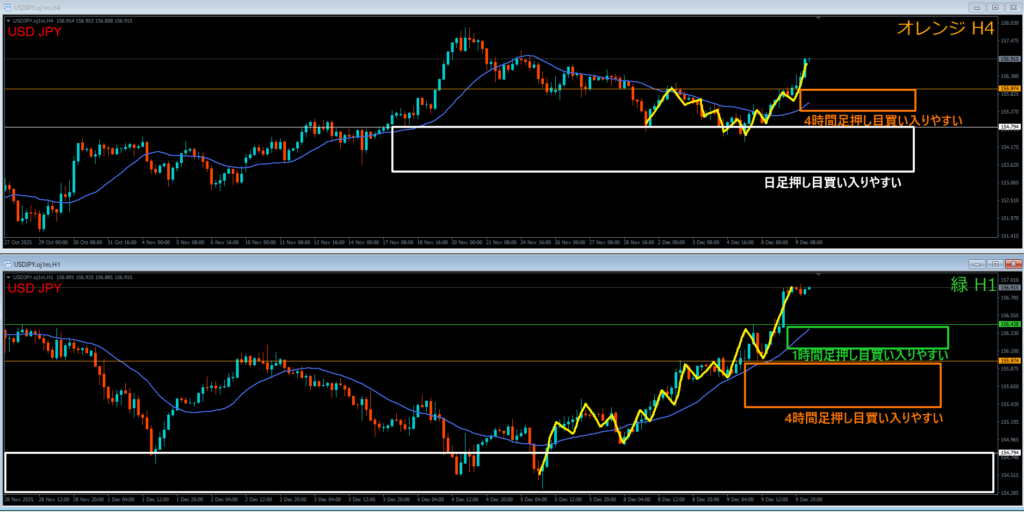1024x512 pixels.
Task: Click the 157.010 price scale value in H1 chart
Action: tap(1010, 280)
